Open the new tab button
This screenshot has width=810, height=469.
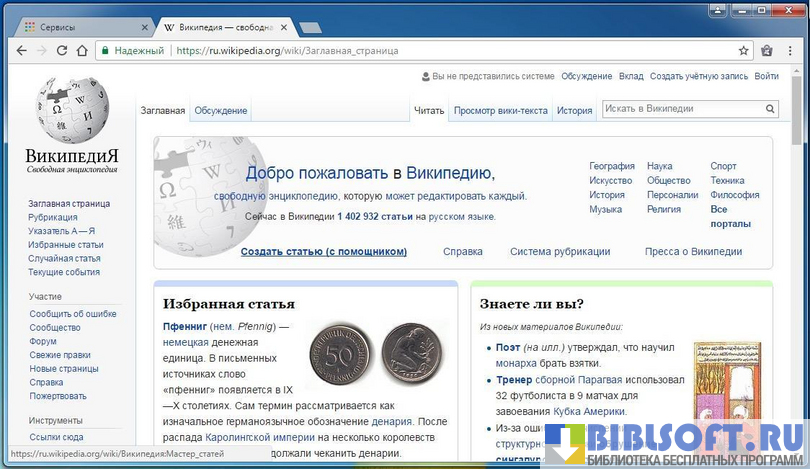click(310, 27)
